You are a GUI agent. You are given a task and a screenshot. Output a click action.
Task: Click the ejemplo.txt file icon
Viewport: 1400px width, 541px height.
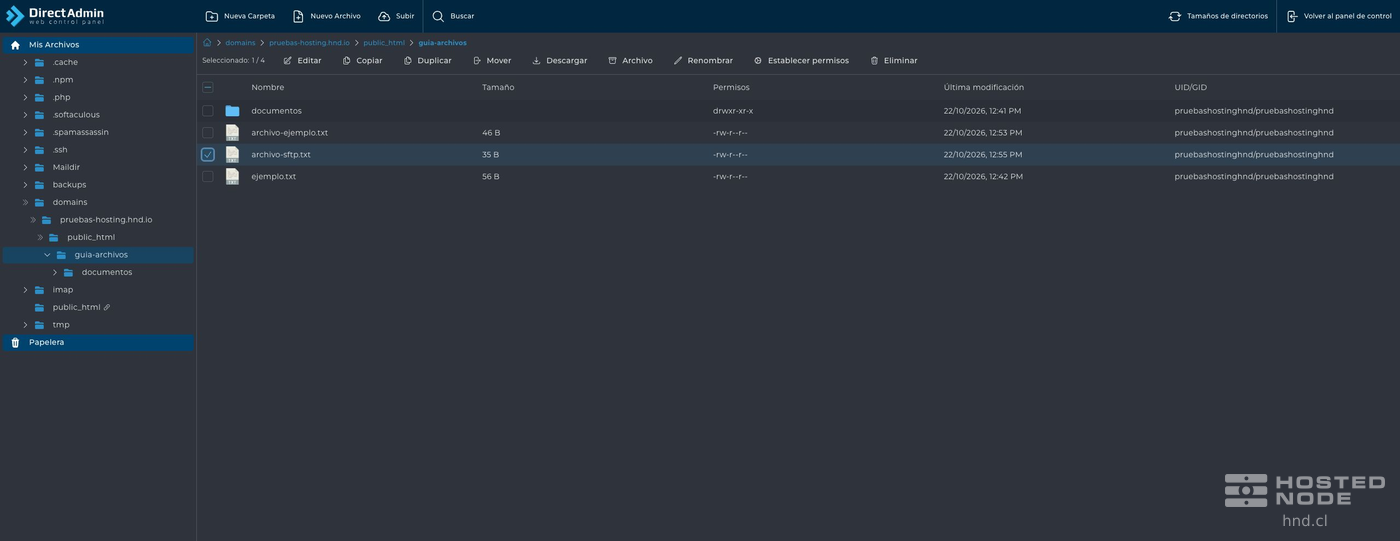point(232,177)
